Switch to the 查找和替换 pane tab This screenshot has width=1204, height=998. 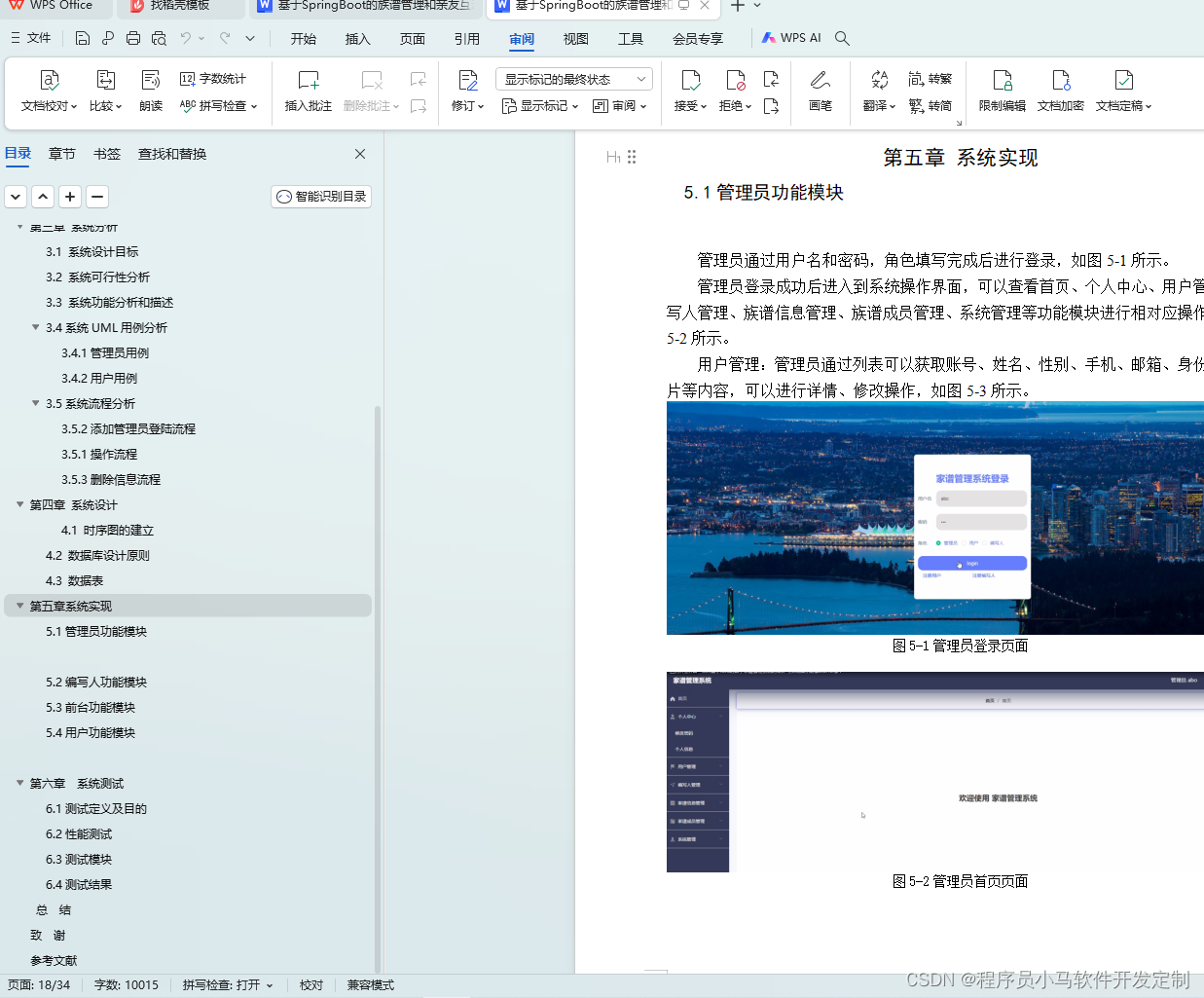171,153
